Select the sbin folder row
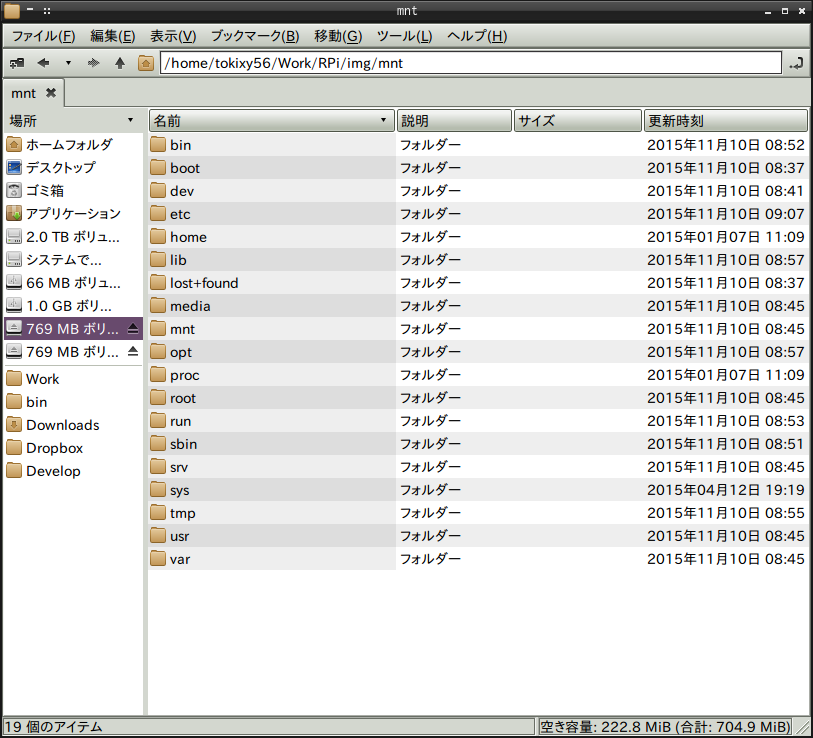Image resolution: width=813 pixels, height=738 pixels. click(478, 443)
